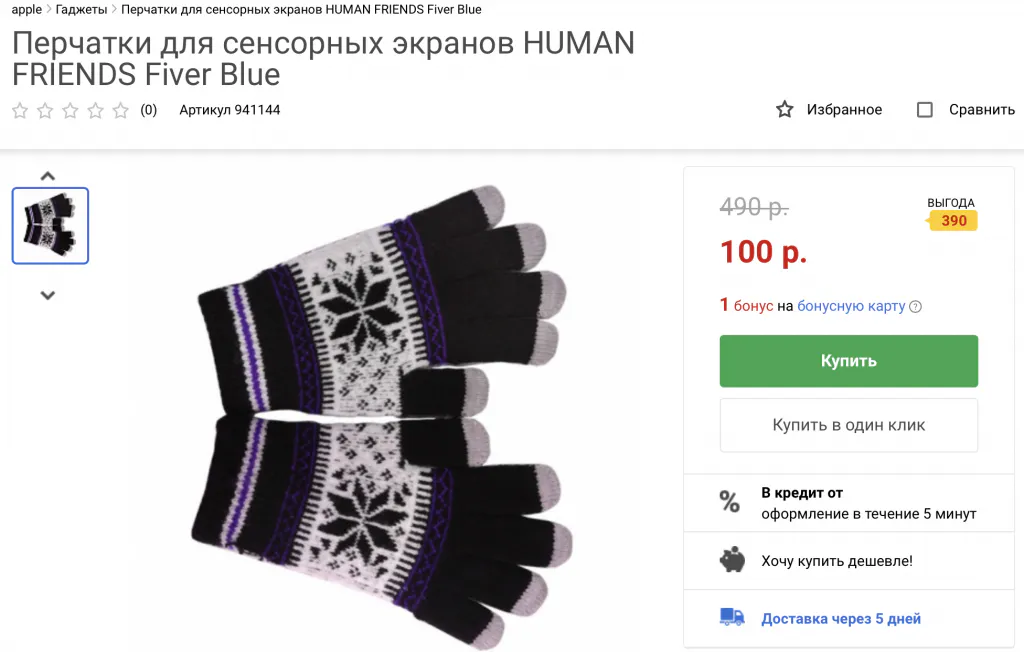Click the delivery truck icon
Viewport: 1024px width, 652px height.
click(732, 618)
